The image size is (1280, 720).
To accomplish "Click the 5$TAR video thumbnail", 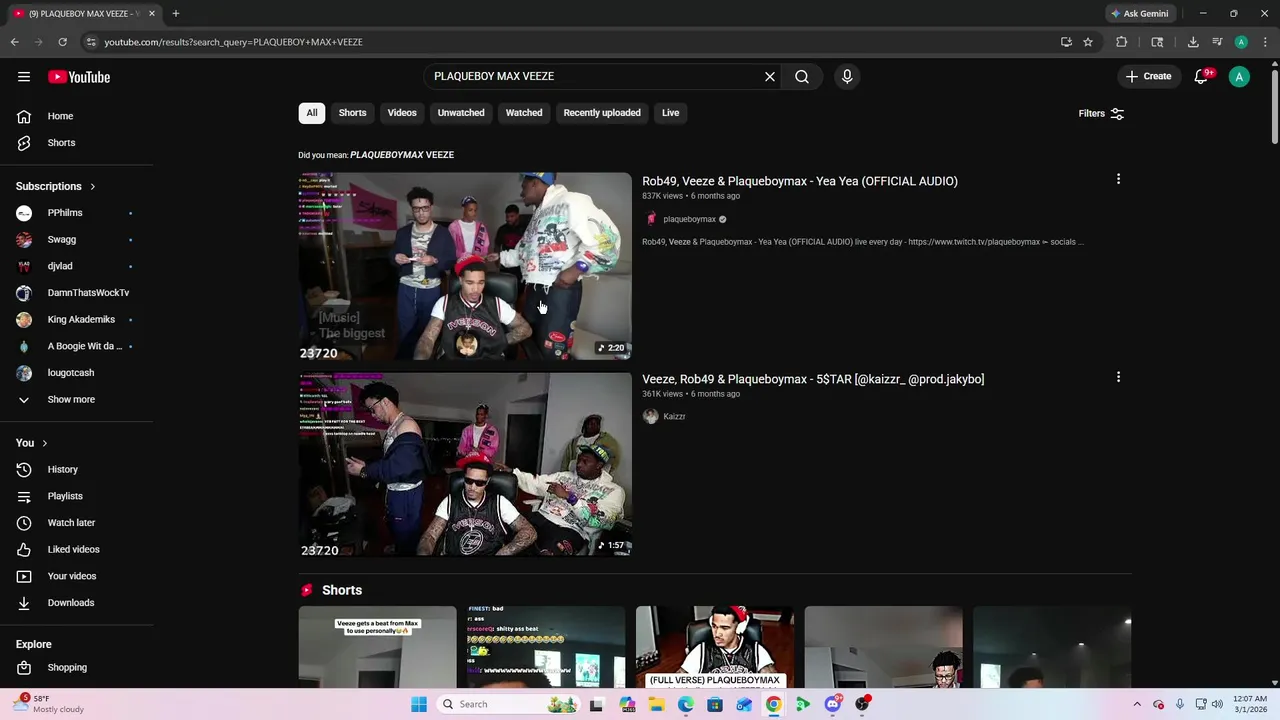I will pyautogui.click(x=465, y=464).
